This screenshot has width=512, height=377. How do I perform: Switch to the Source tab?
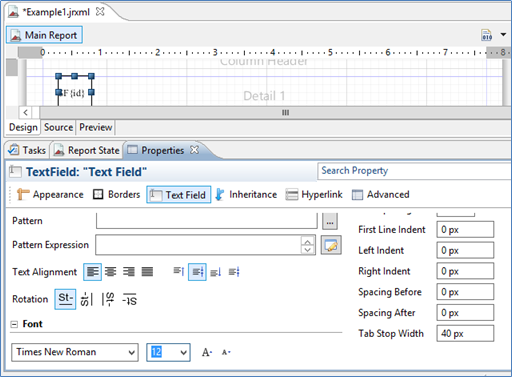[x=58, y=127]
